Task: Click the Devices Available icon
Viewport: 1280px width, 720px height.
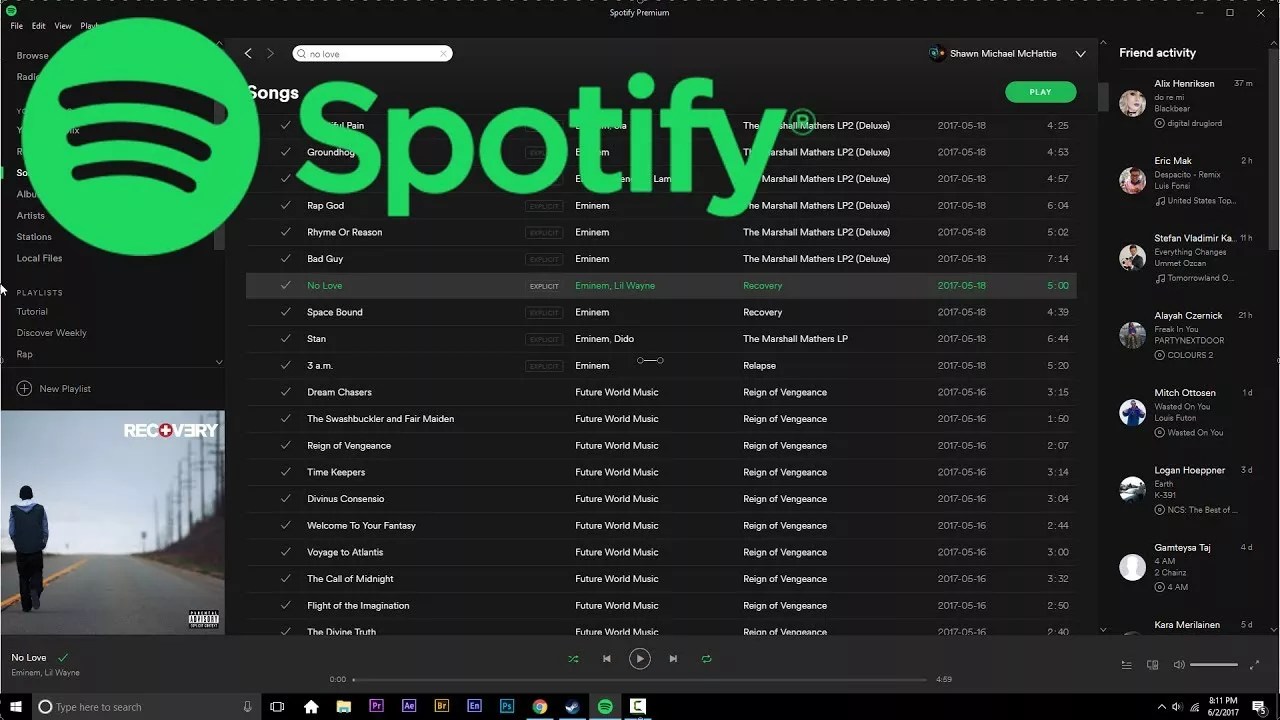Action: coord(1152,664)
